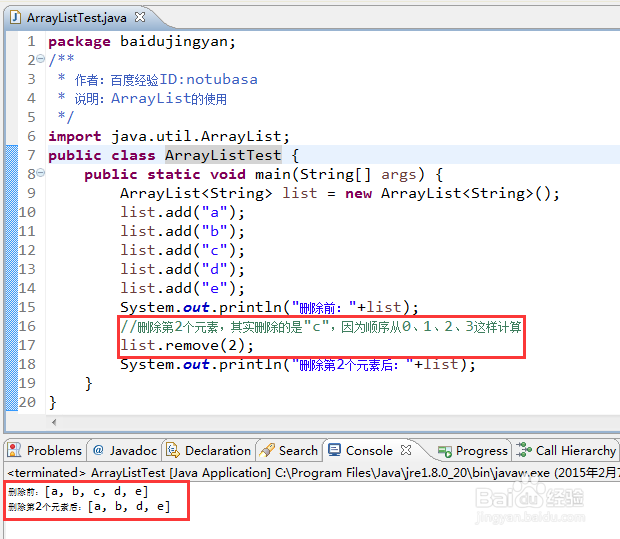This screenshot has height=539, width=620.
Task: Collapse the Javadoc comment fold at line 2
Action: tap(41, 59)
